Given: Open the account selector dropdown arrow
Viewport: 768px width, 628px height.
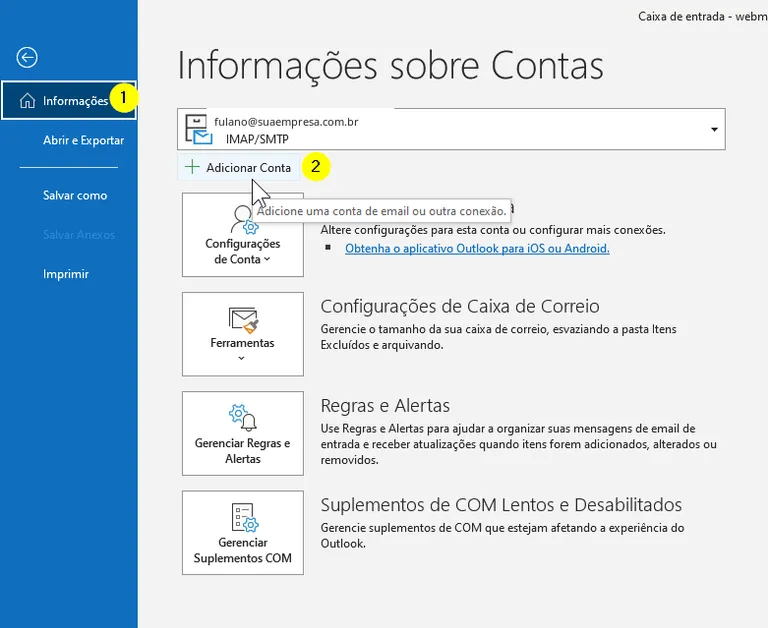Looking at the screenshot, I should pos(714,129).
